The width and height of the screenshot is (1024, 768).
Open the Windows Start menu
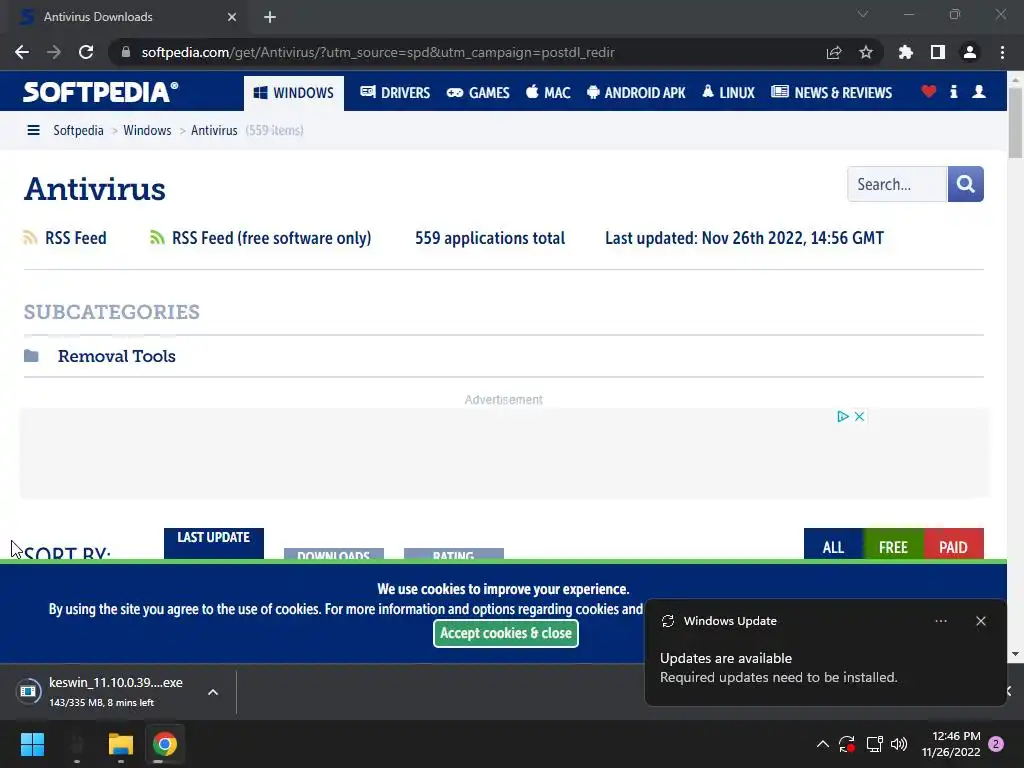pos(32,744)
